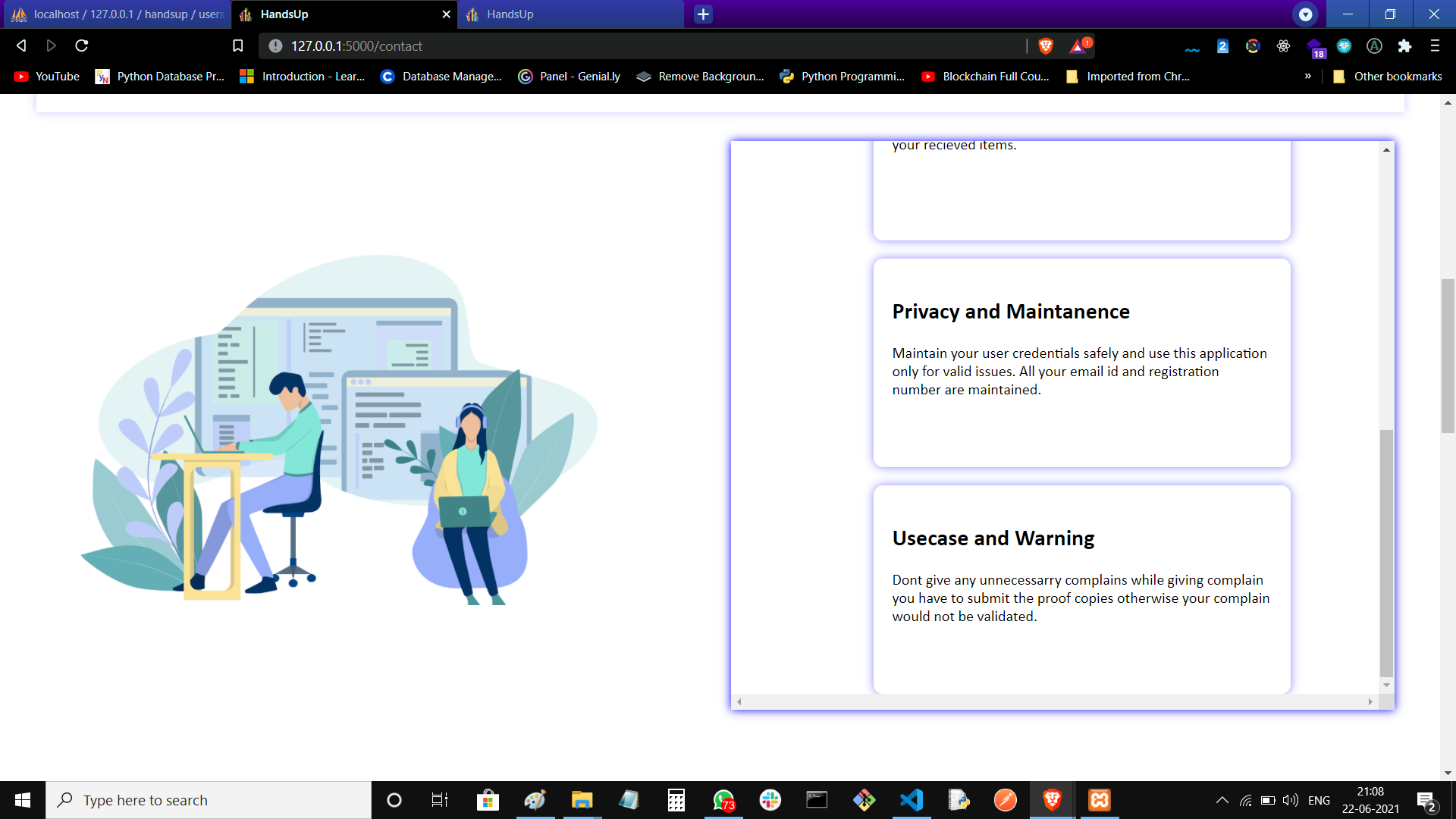Image resolution: width=1456 pixels, height=819 pixels.
Task: Open Postman from the taskbar
Action: click(x=1006, y=800)
